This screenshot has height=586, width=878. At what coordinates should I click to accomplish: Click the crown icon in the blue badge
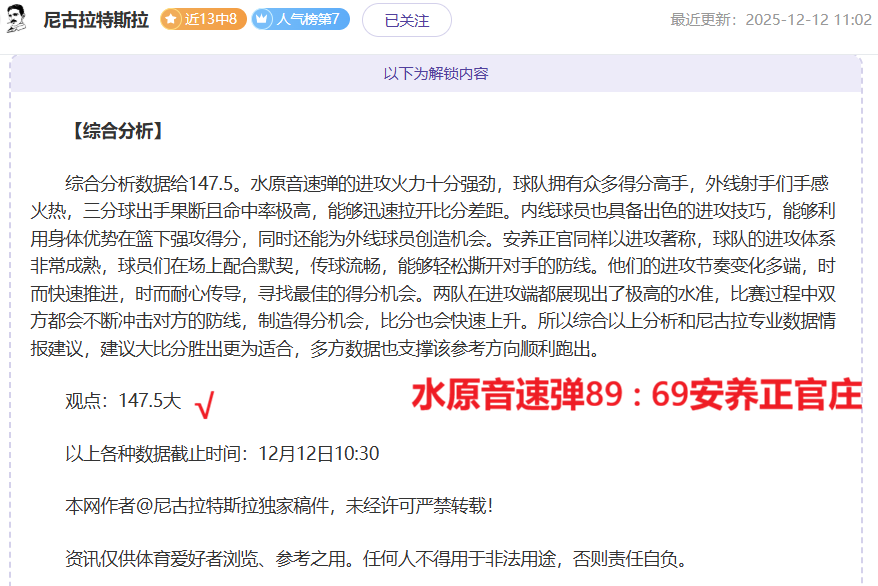(x=263, y=19)
